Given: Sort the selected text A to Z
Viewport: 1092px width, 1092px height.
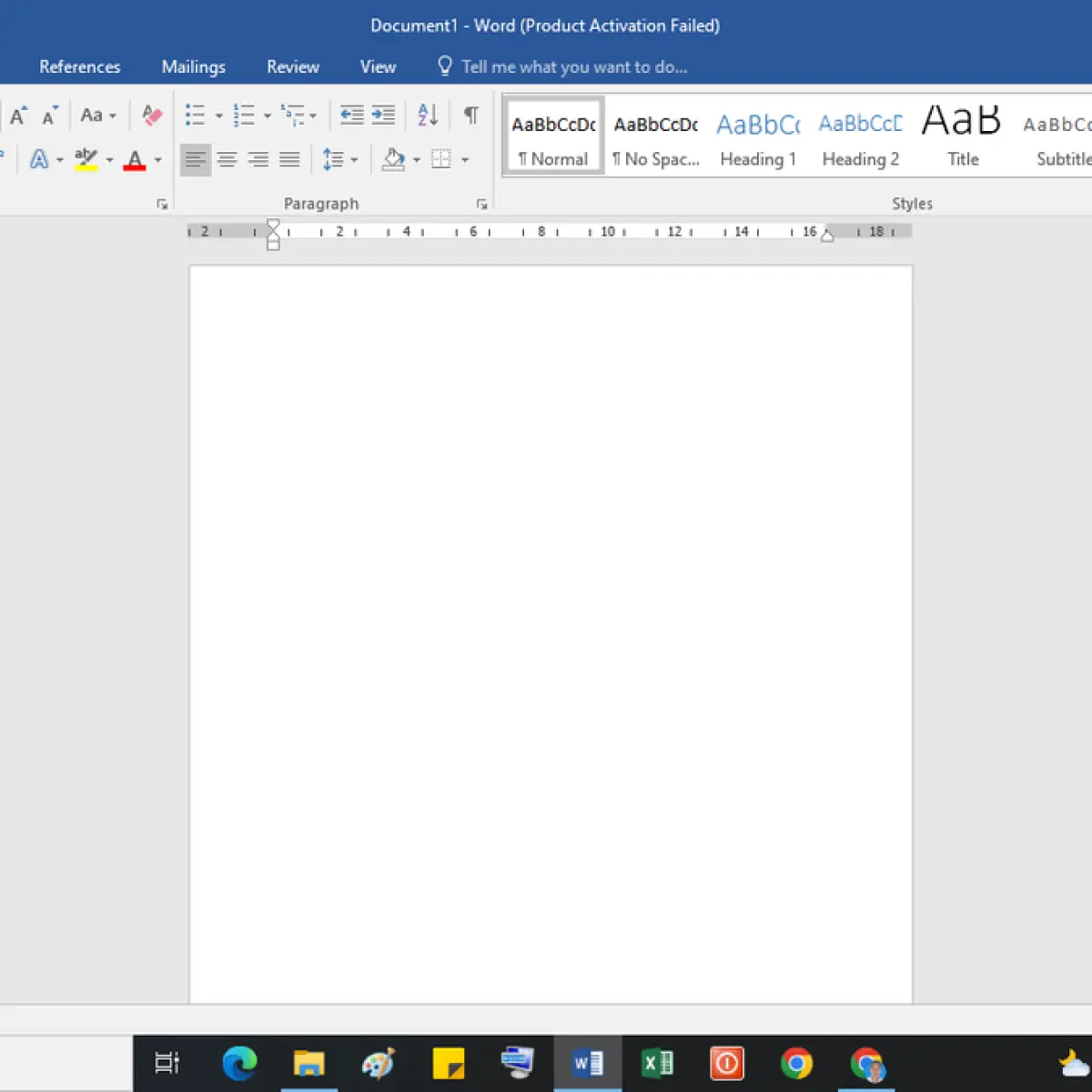Looking at the screenshot, I should pos(428,115).
